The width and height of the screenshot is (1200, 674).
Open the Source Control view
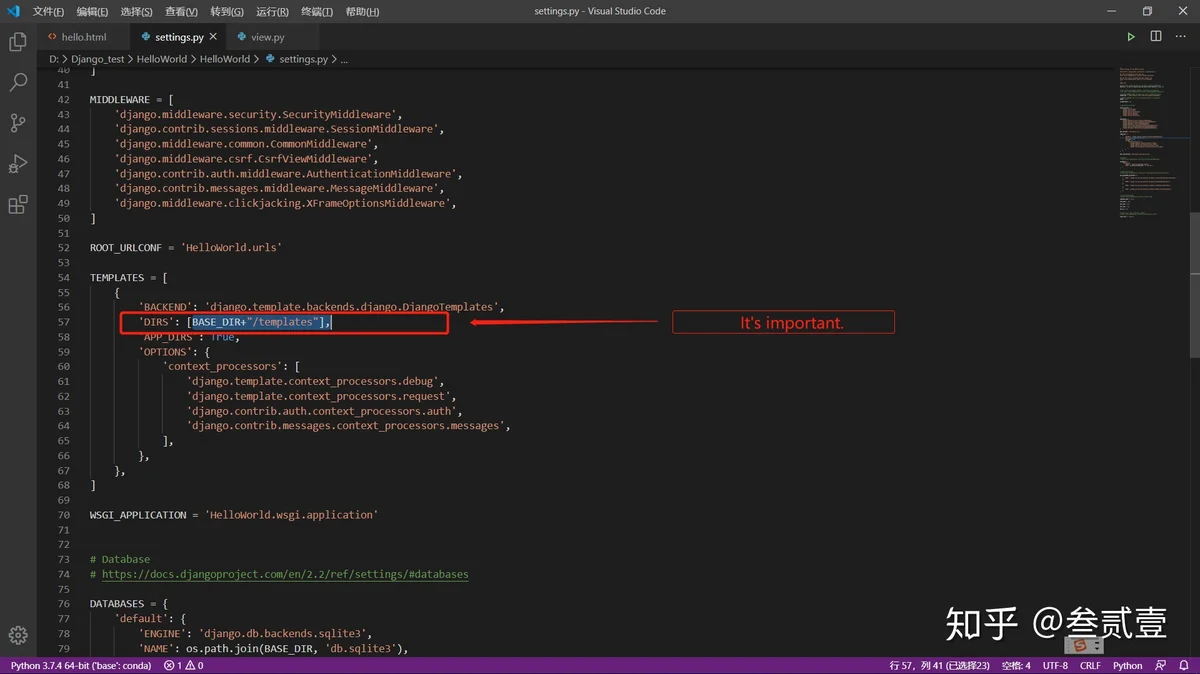coord(18,123)
